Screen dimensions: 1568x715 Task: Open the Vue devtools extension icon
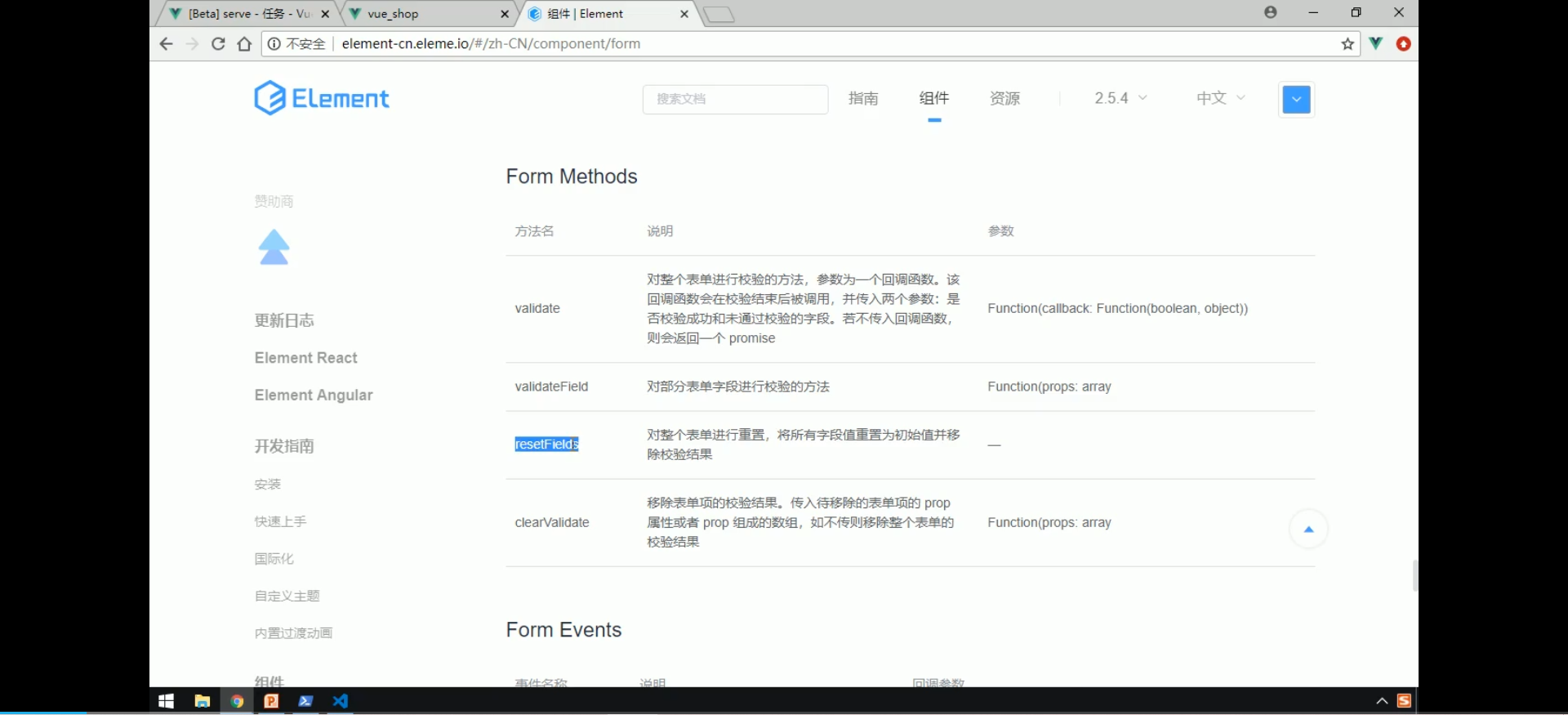point(1376,43)
